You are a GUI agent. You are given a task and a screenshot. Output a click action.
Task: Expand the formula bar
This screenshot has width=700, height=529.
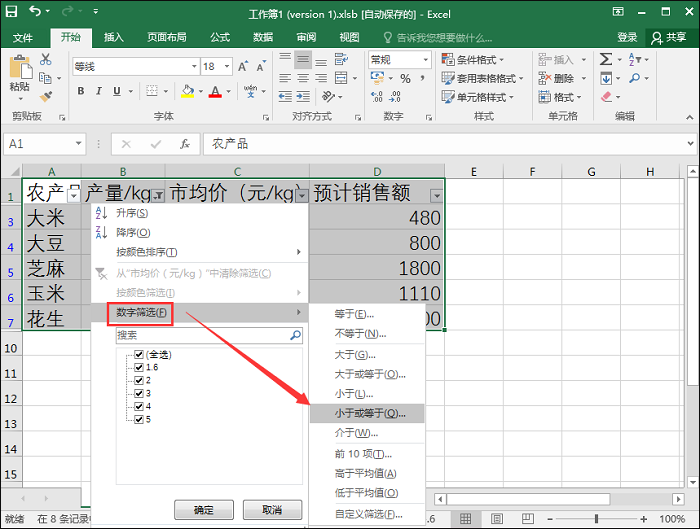(690, 144)
